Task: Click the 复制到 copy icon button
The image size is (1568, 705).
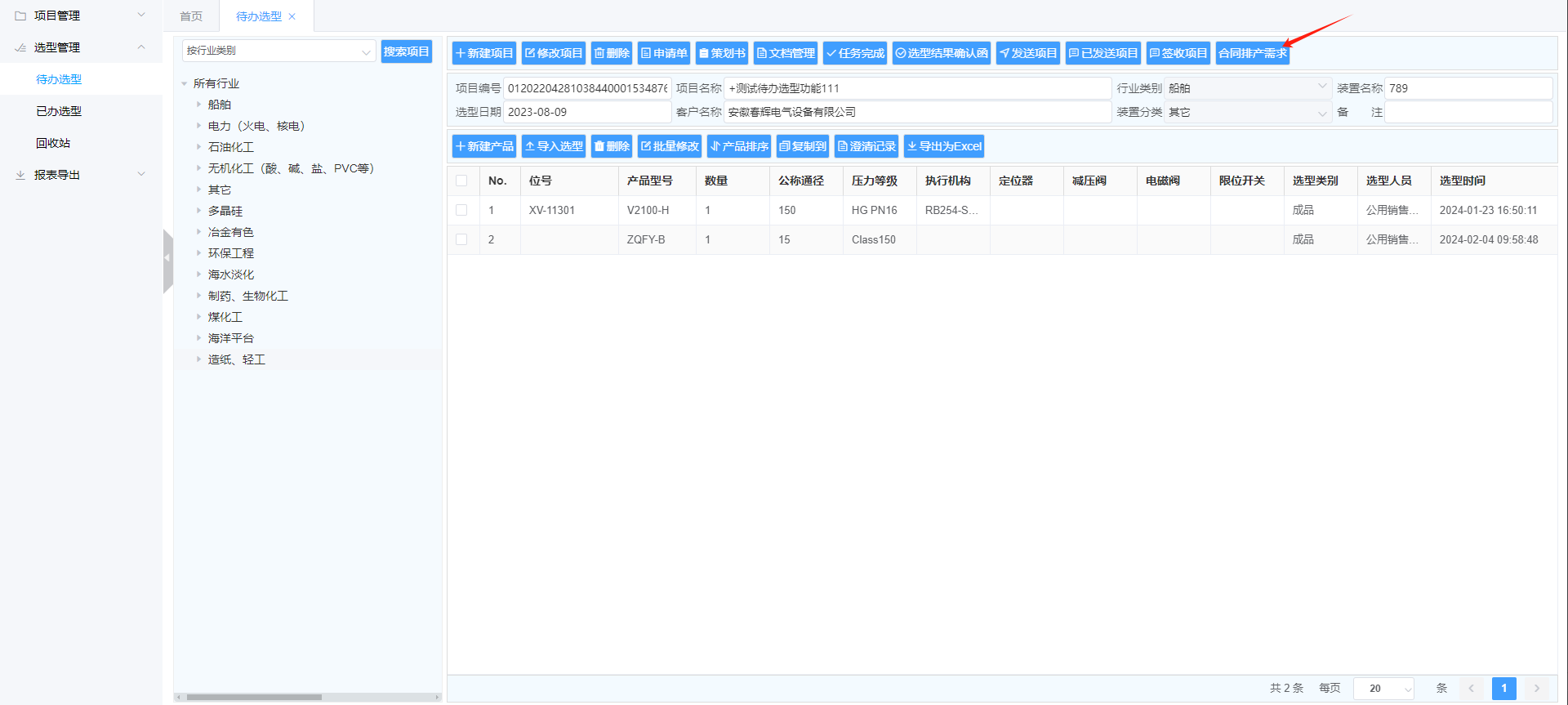Action: click(803, 146)
